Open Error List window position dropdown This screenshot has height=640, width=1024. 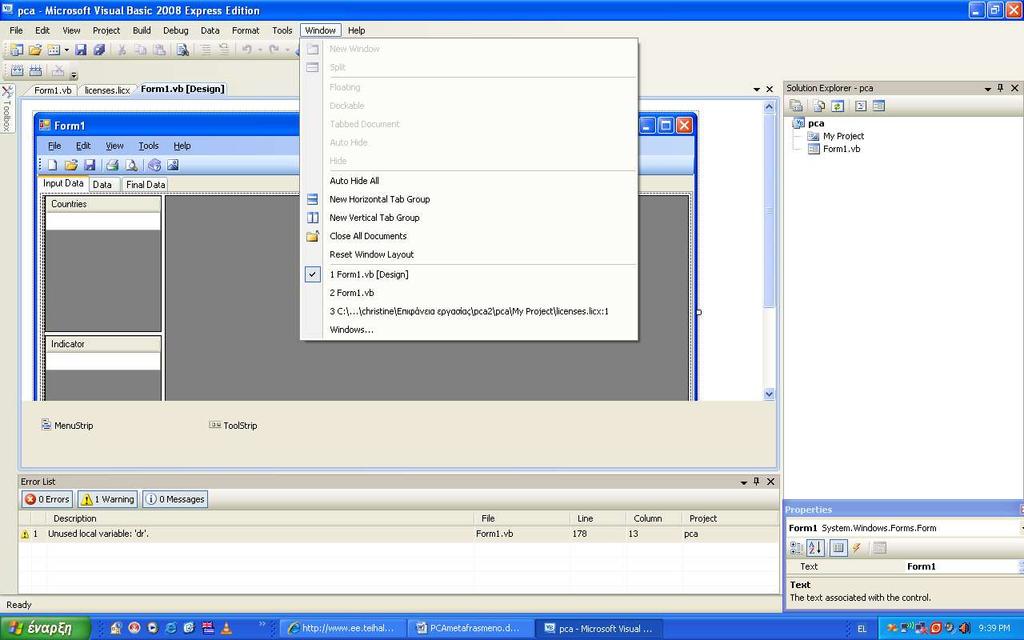point(744,483)
